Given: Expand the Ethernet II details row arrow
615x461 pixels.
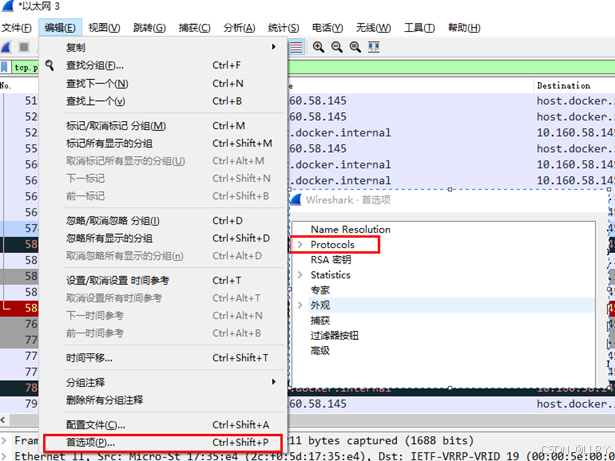Looking at the screenshot, I should click(x=4, y=456).
